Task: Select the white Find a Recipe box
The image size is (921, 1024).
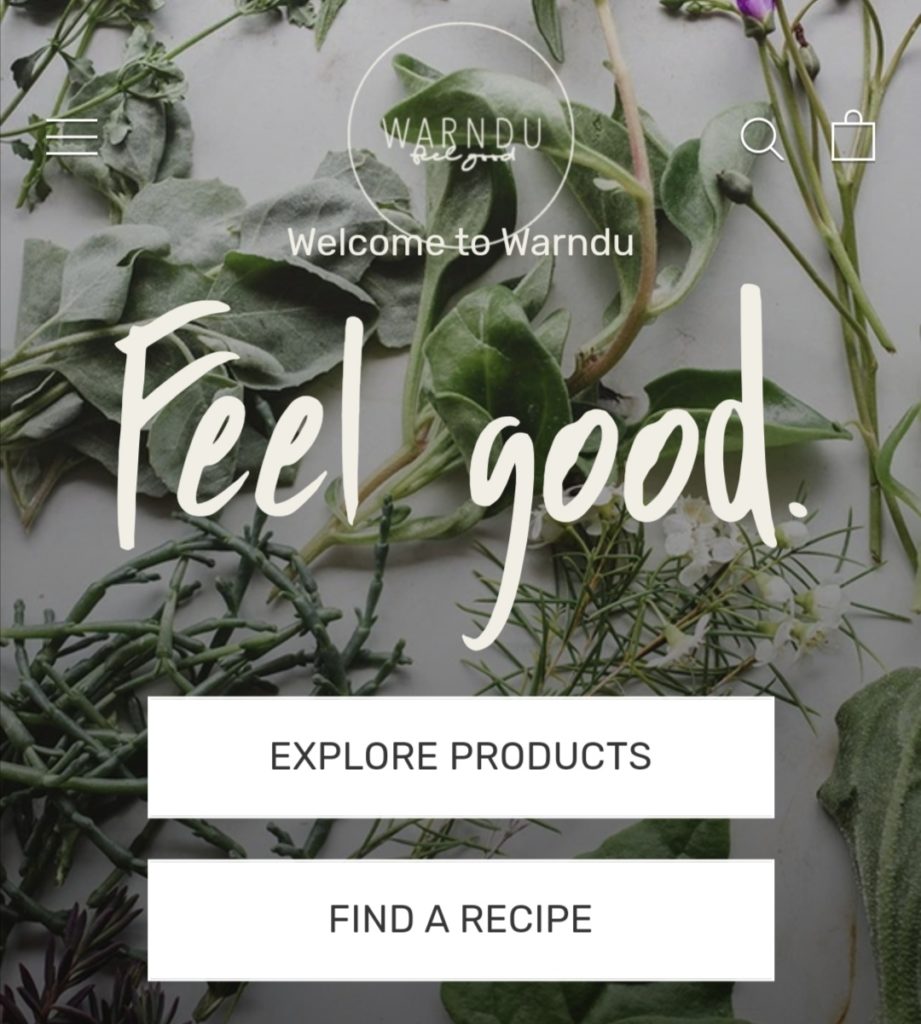Action: pos(460,920)
